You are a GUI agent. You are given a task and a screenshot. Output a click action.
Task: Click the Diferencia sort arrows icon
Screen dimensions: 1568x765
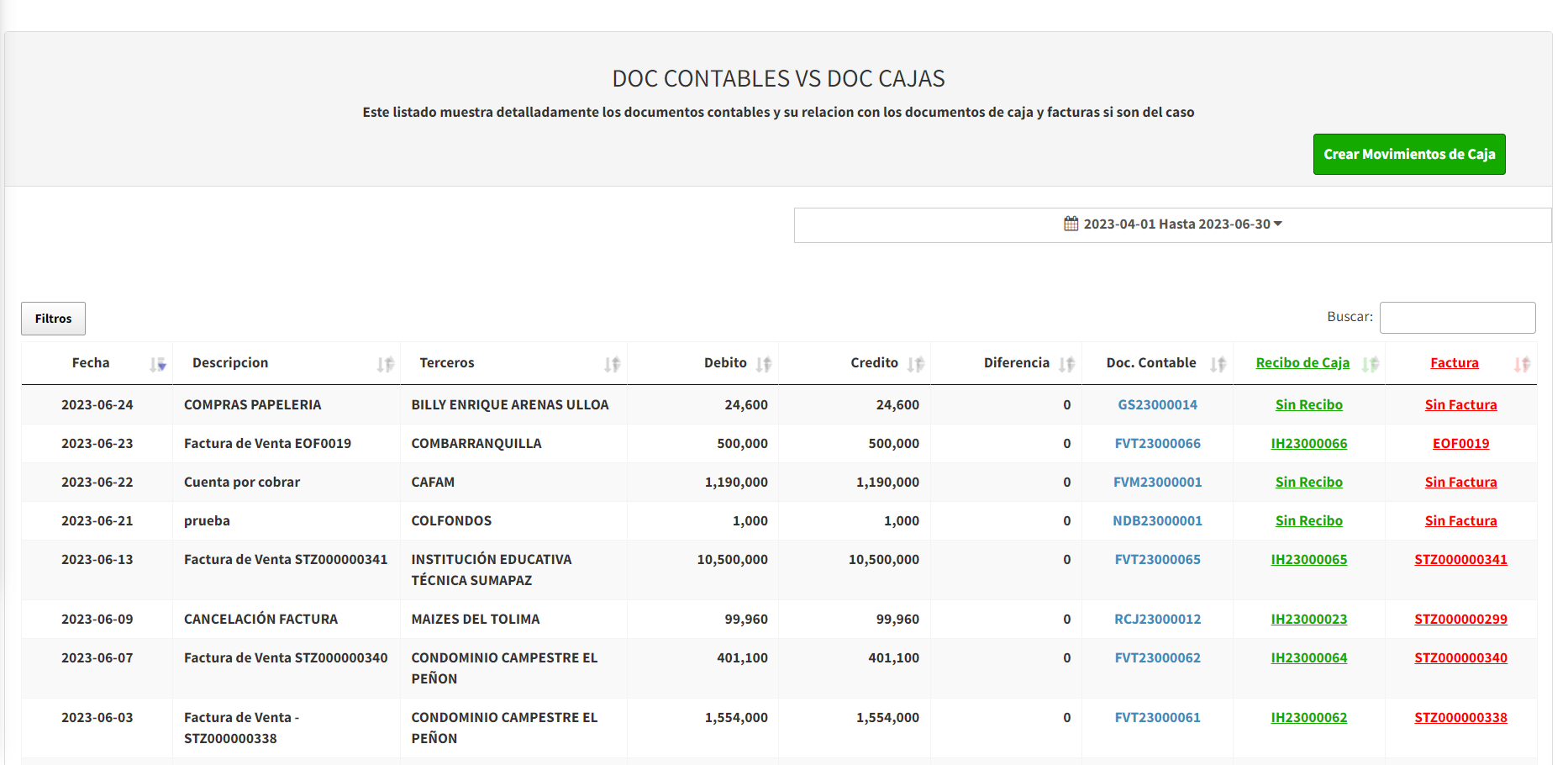coord(1066,364)
